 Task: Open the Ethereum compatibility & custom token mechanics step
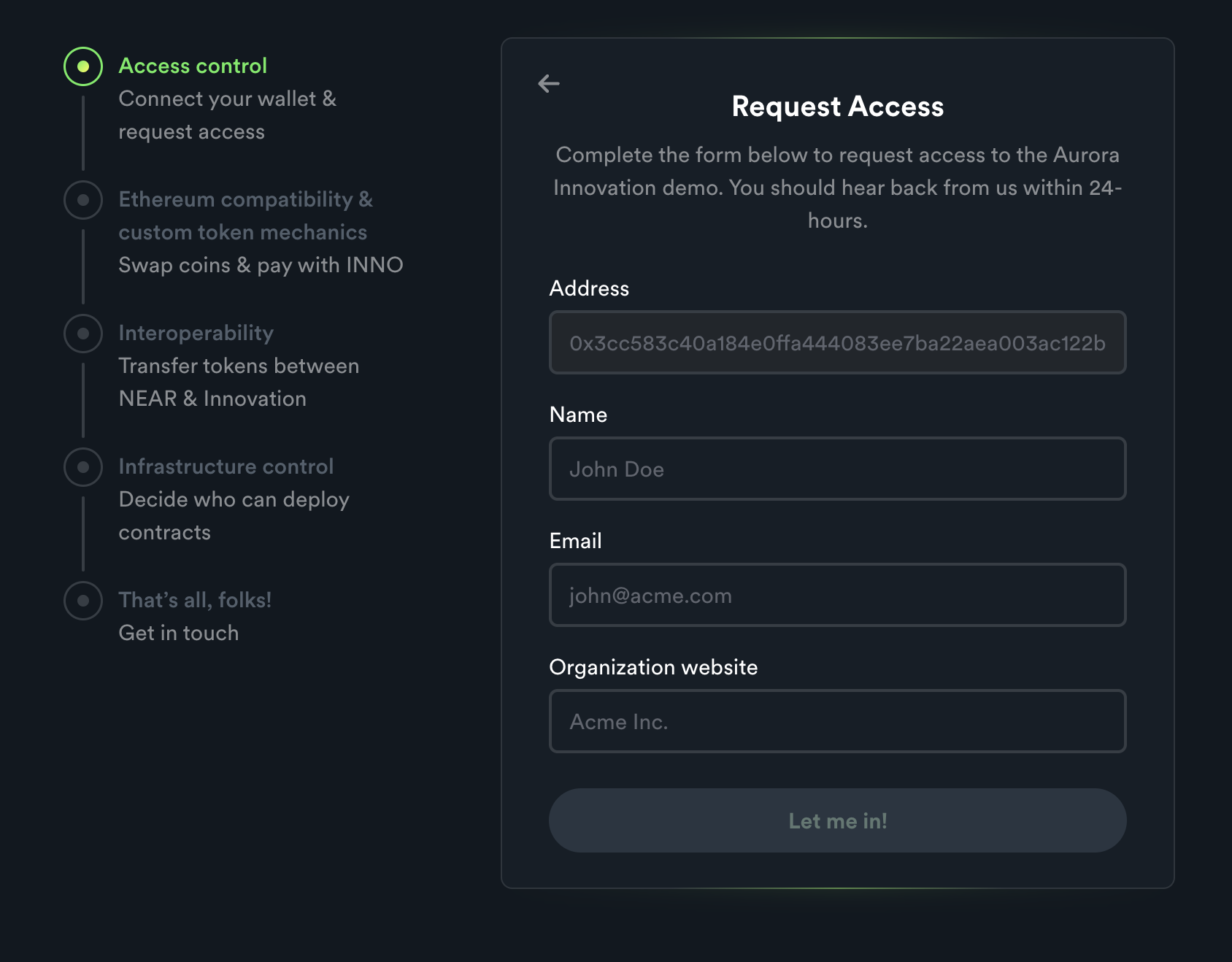245,215
